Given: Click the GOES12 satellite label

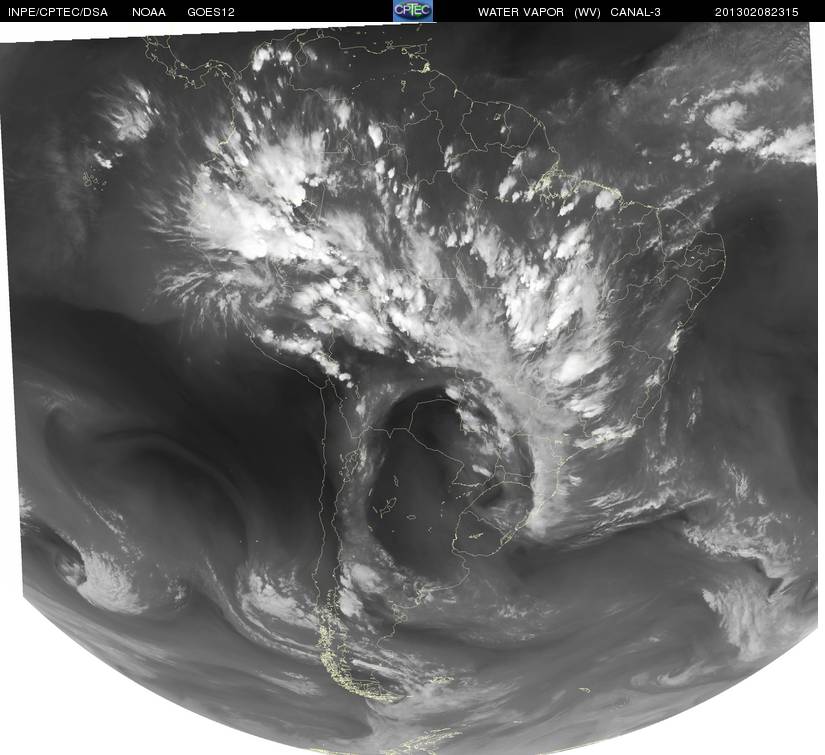Looking at the screenshot, I should pyautogui.click(x=211, y=12).
